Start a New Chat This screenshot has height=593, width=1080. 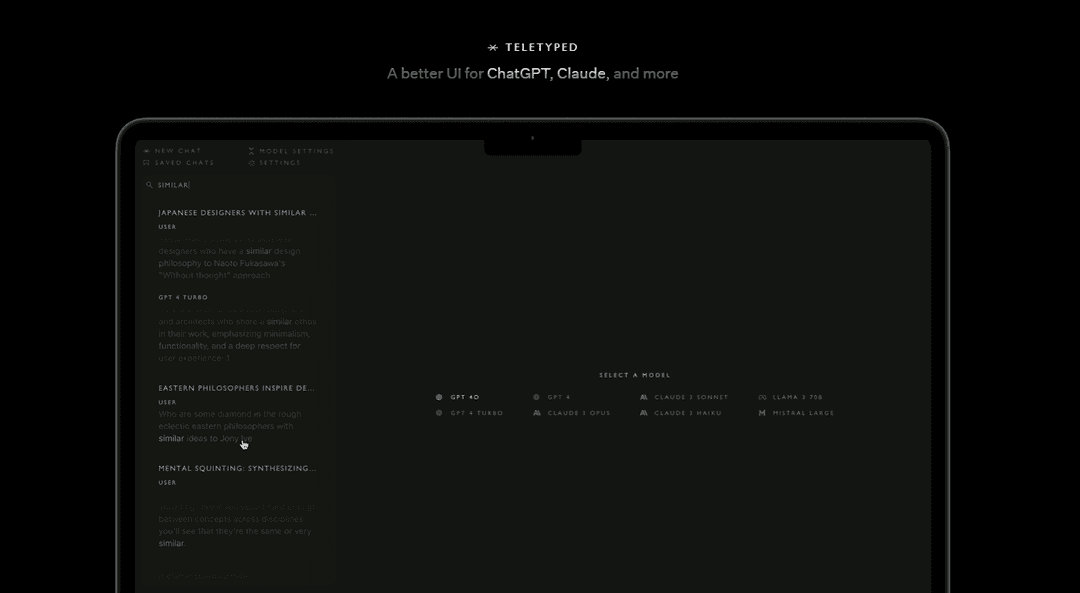click(x=172, y=151)
